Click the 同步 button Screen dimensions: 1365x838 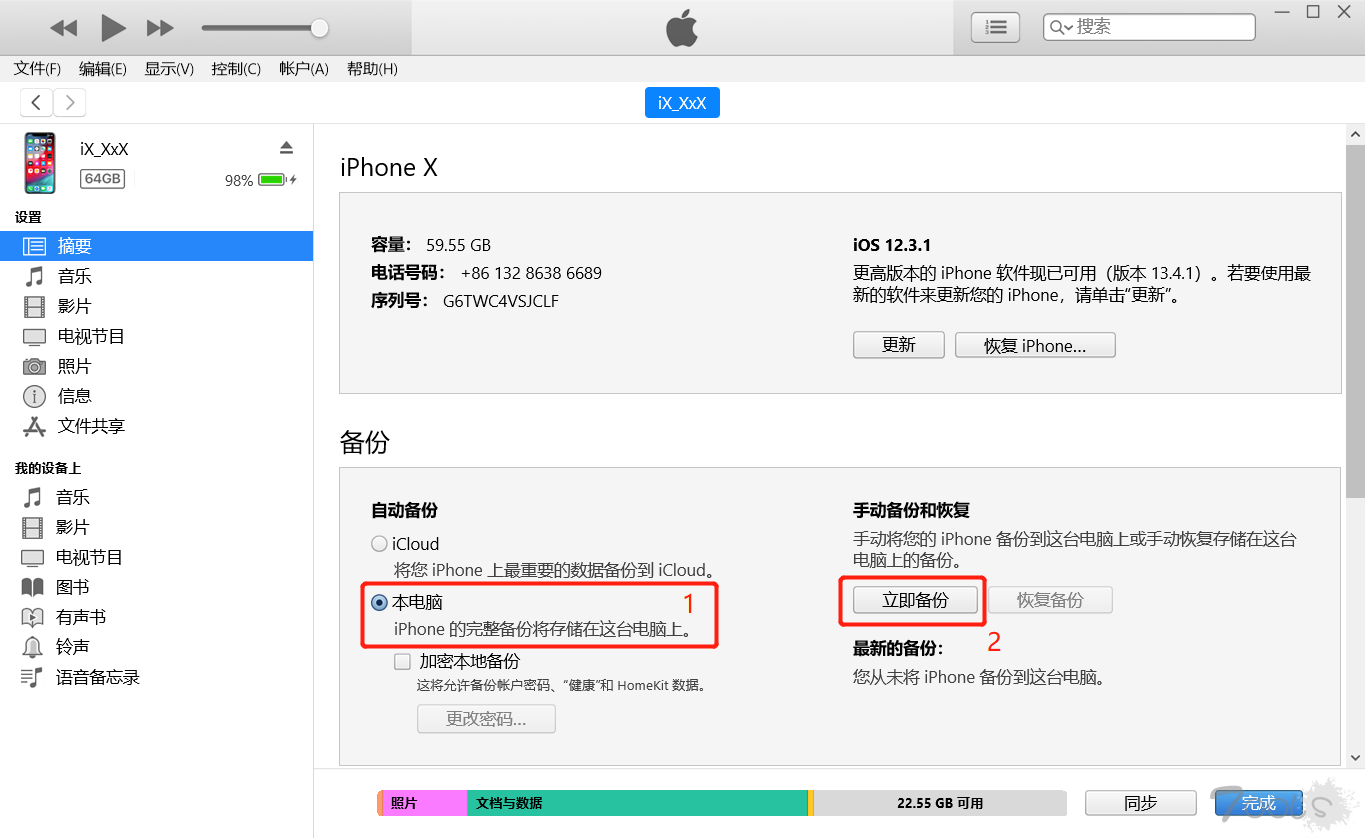pyautogui.click(x=1141, y=803)
